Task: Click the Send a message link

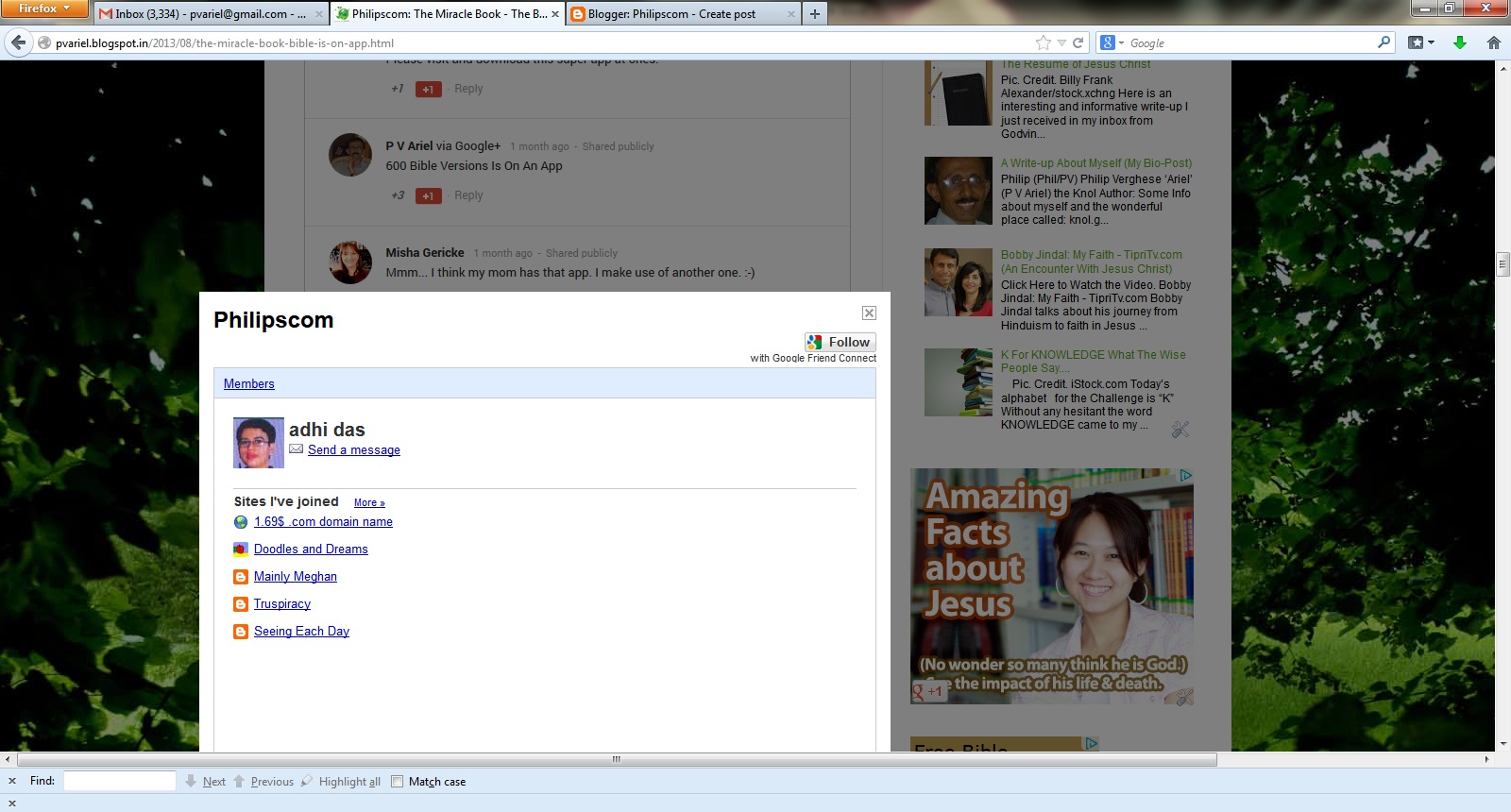Action: (x=354, y=450)
